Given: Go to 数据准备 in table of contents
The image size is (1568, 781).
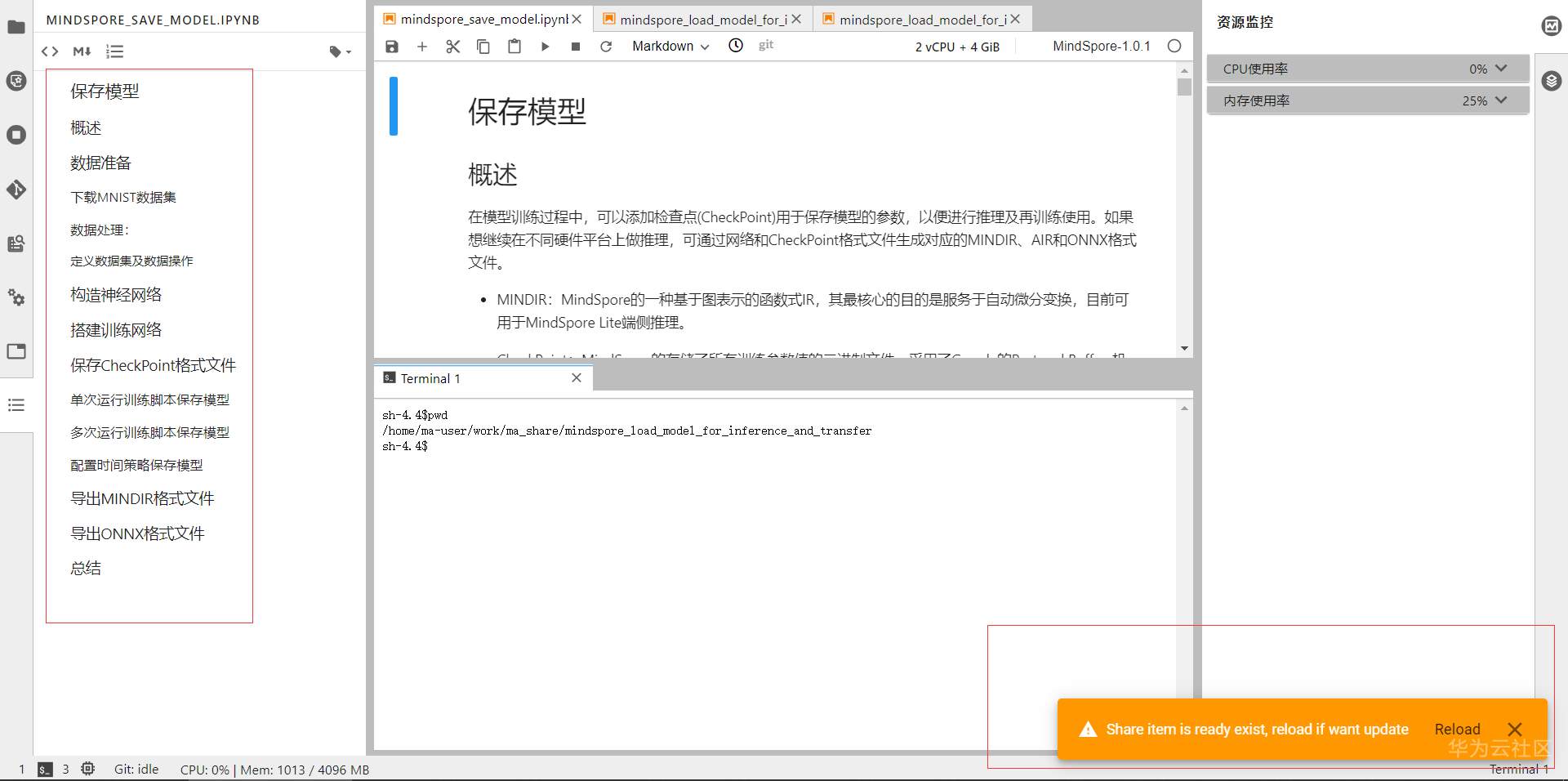Looking at the screenshot, I should 100,163.
